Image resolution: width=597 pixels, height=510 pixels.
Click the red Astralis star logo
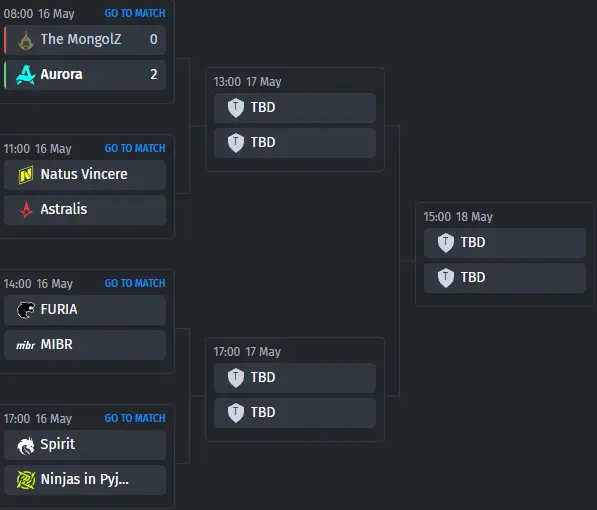point(26,209)
